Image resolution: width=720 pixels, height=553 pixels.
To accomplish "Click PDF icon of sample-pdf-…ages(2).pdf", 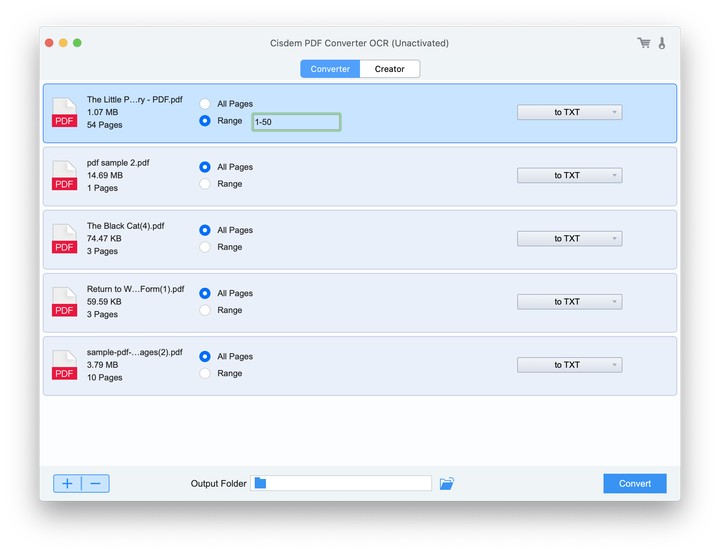I will click(x=64, y=365).
